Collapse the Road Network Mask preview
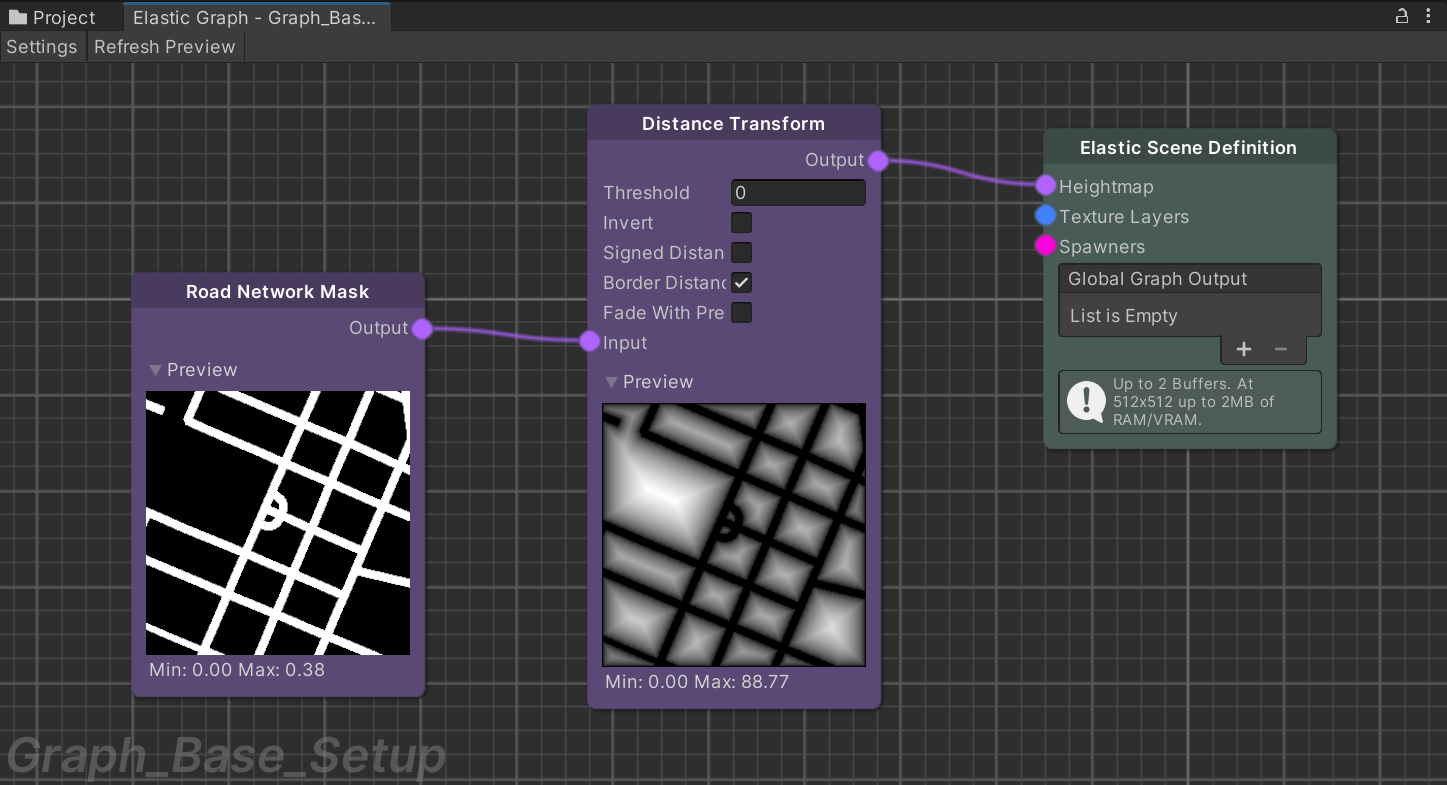Viewport: 1447px width, 785px height. [156, 370]
